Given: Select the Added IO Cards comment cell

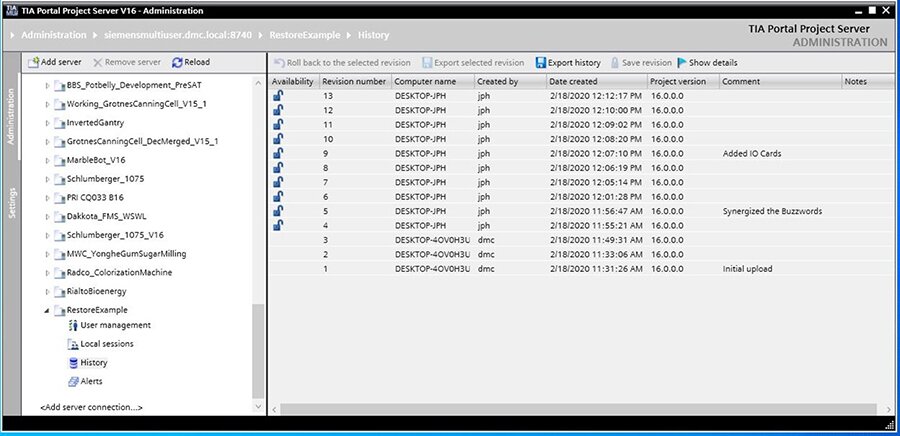Looking at the screenshot, I should click(752, 154).
